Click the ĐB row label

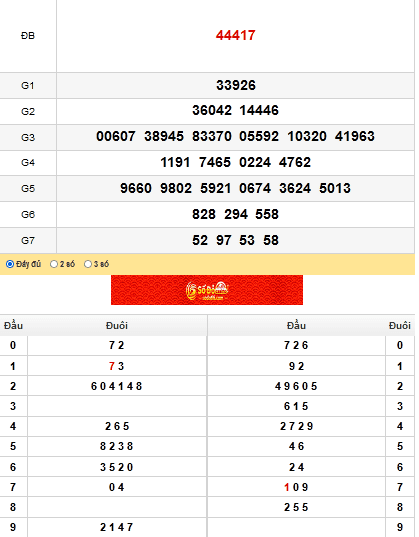click(x=28, y=36)
